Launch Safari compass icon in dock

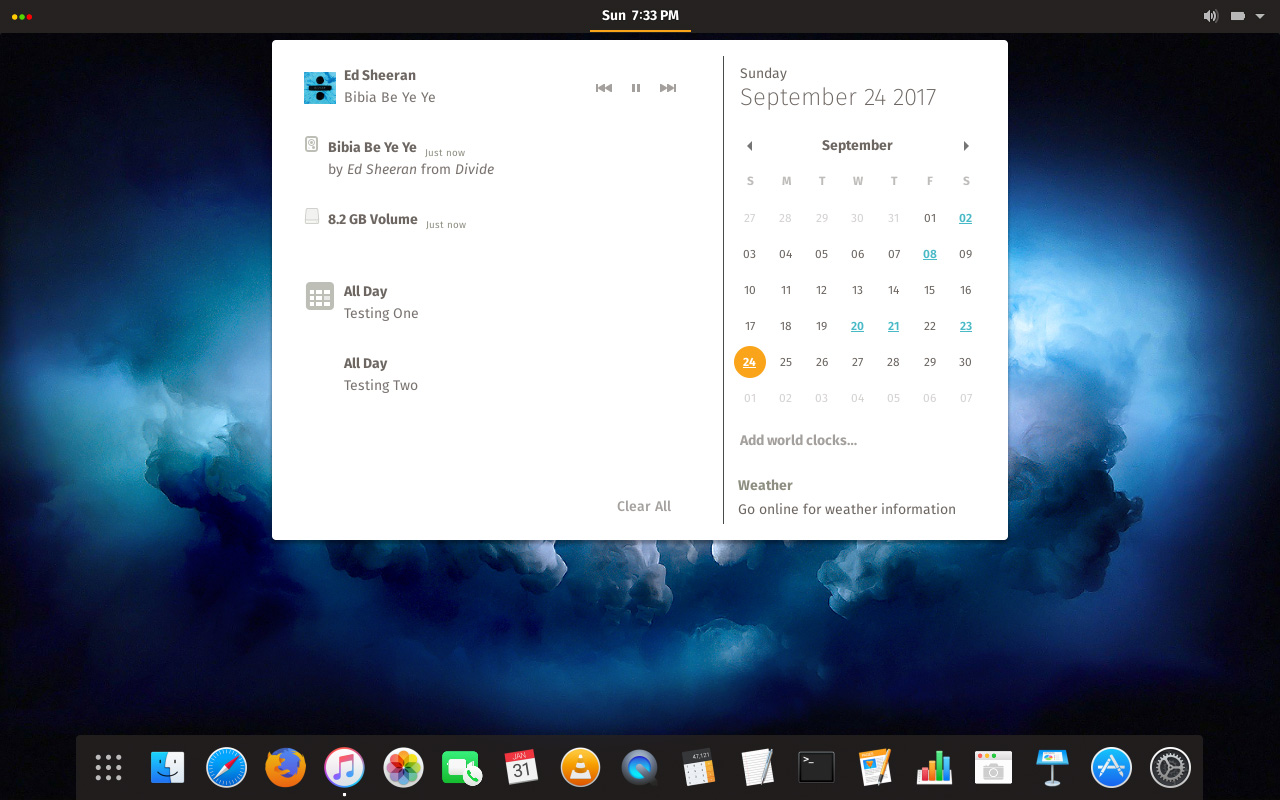pyautogui.click(x=226, y=768)
